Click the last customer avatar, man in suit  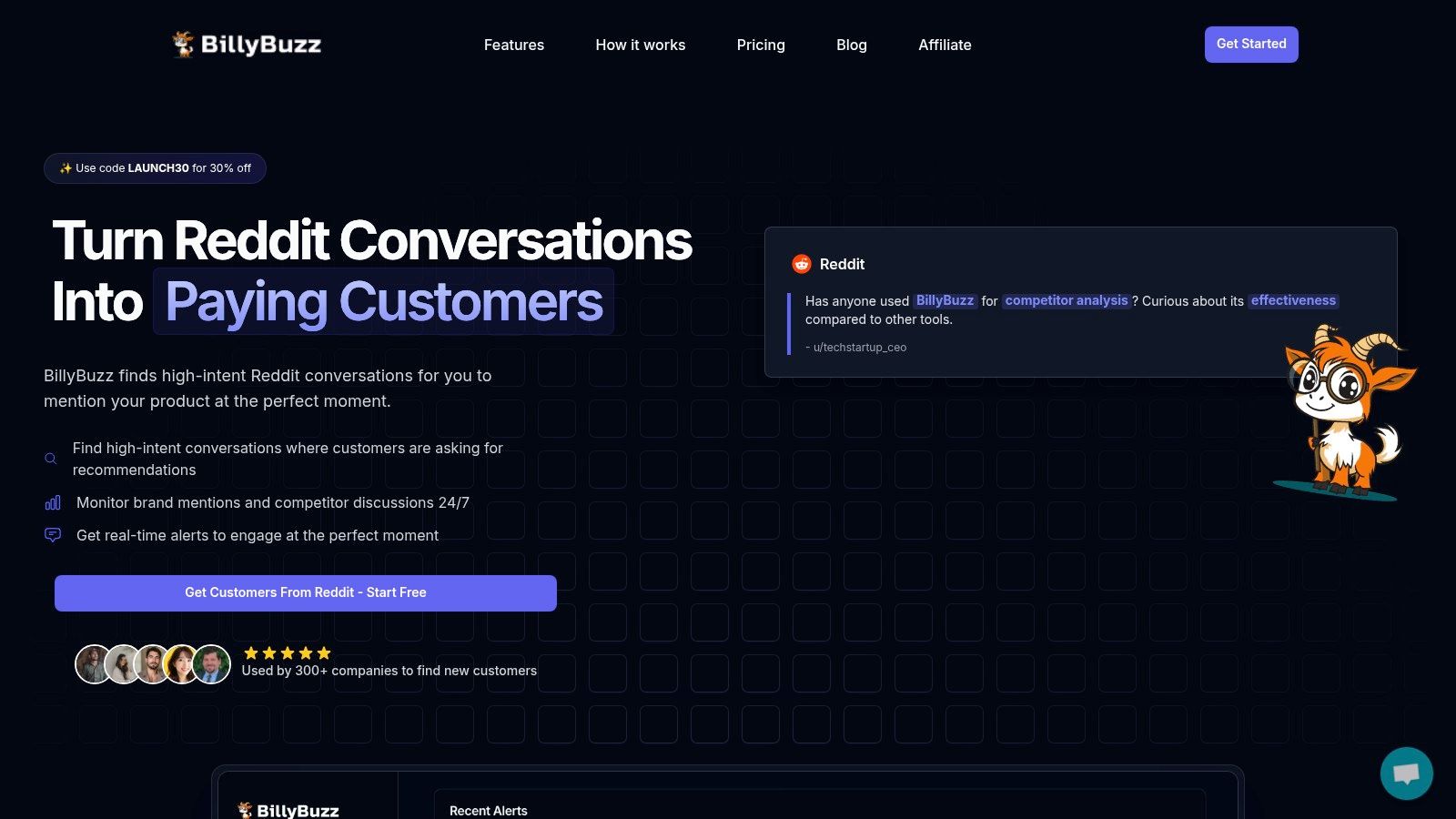click(x=211, y=664)
